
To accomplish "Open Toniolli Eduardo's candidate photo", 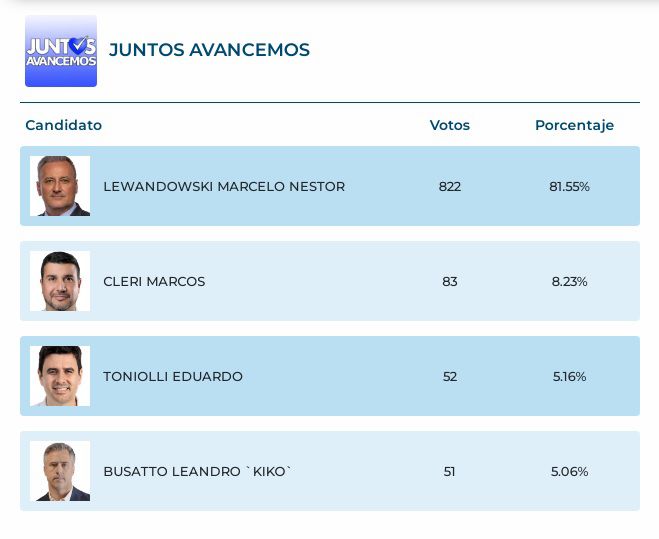I will point(60,376).
